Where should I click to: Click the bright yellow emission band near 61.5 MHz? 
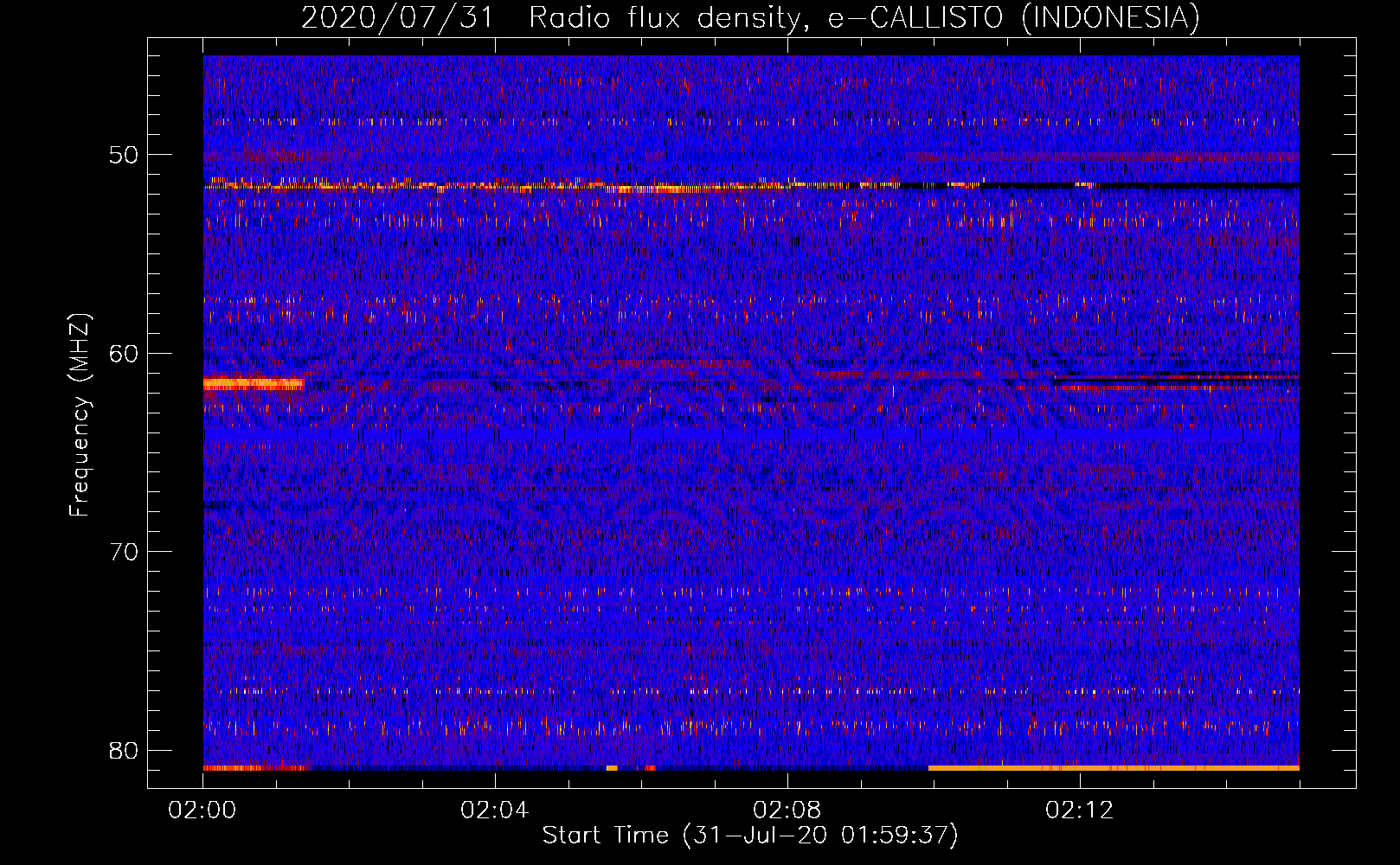[254, 383]
